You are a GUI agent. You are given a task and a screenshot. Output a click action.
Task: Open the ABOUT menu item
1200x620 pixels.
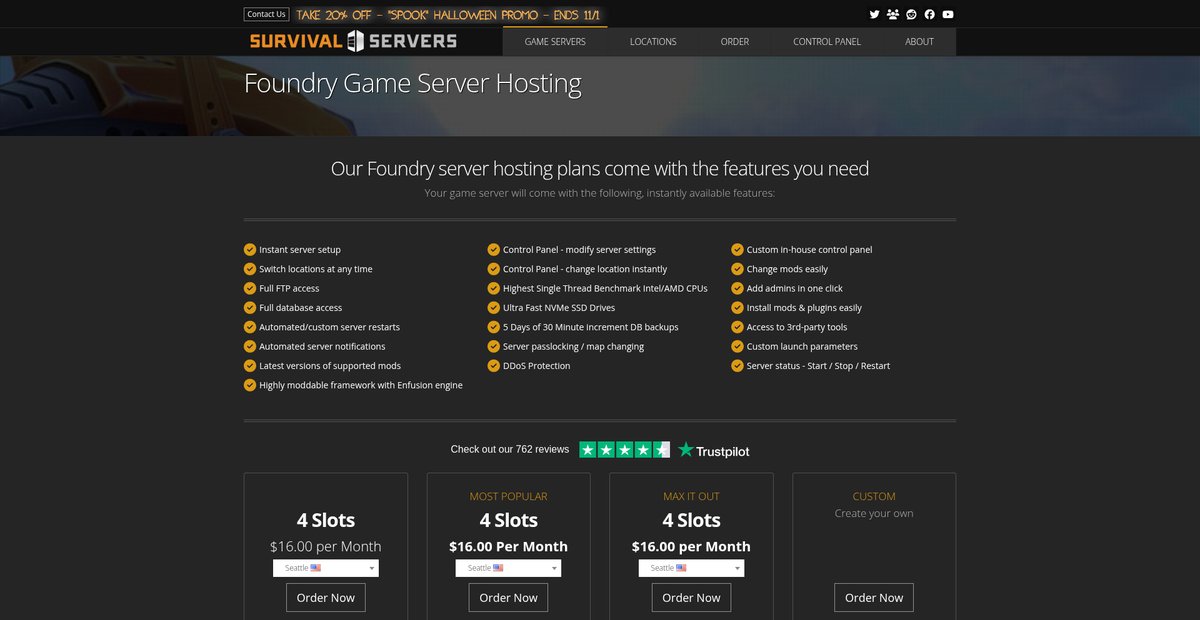click(919, 42)
